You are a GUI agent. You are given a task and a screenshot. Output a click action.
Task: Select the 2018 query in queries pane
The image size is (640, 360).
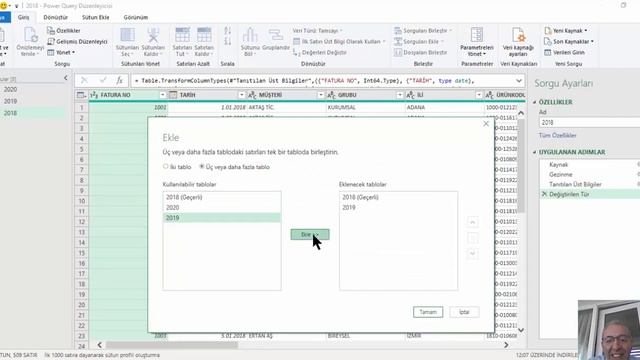tap(33, 113)
